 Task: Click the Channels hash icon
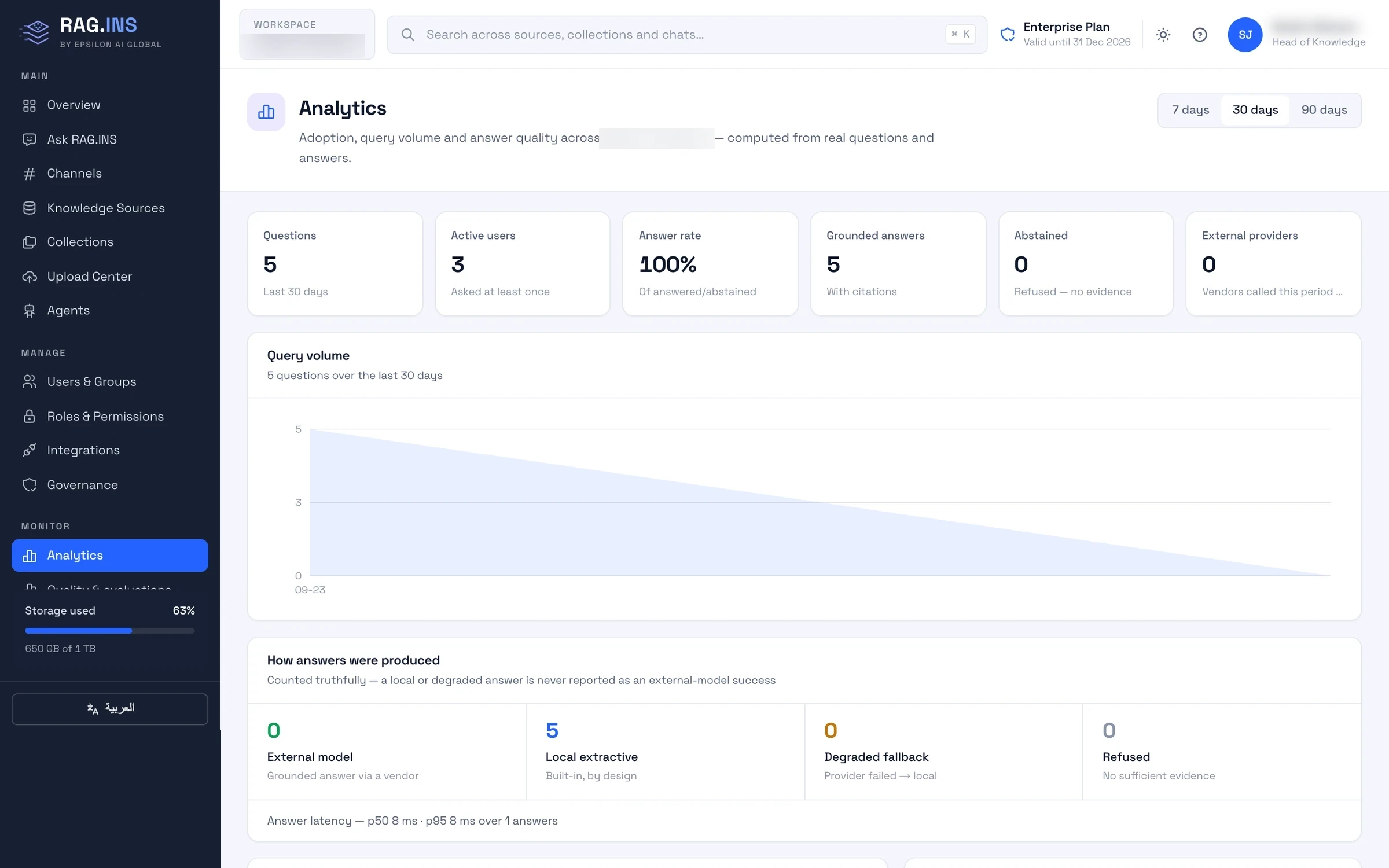point(30,174)
